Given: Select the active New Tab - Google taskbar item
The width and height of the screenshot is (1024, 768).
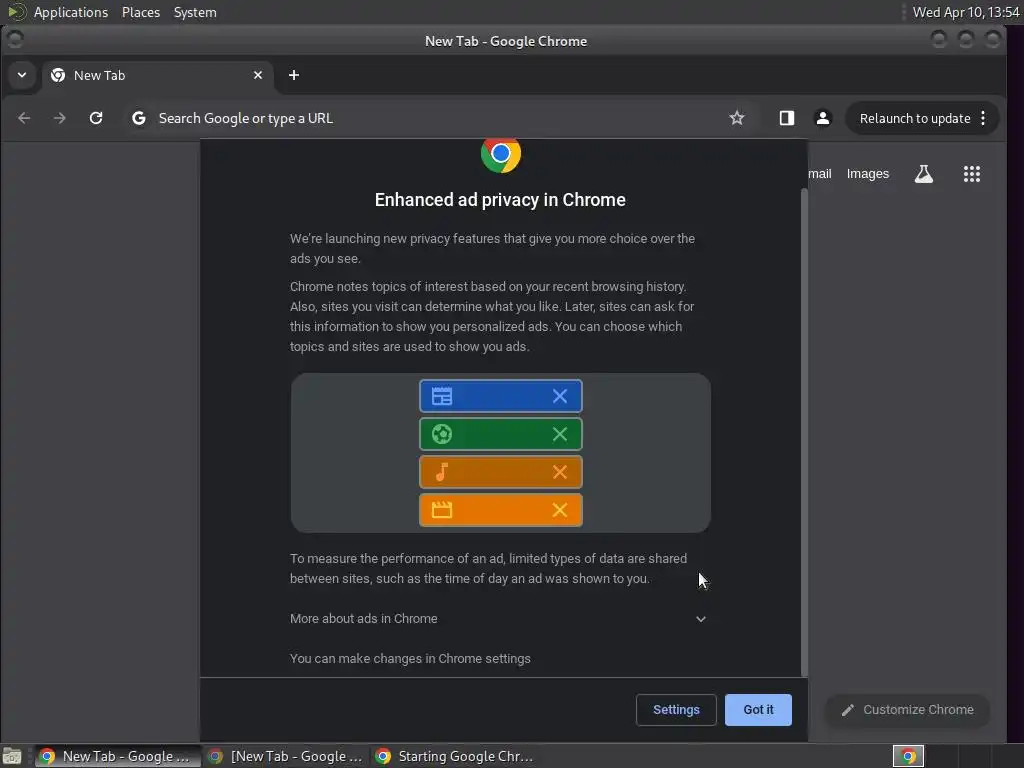Looking at the screenshot, I should click(116, 756).
